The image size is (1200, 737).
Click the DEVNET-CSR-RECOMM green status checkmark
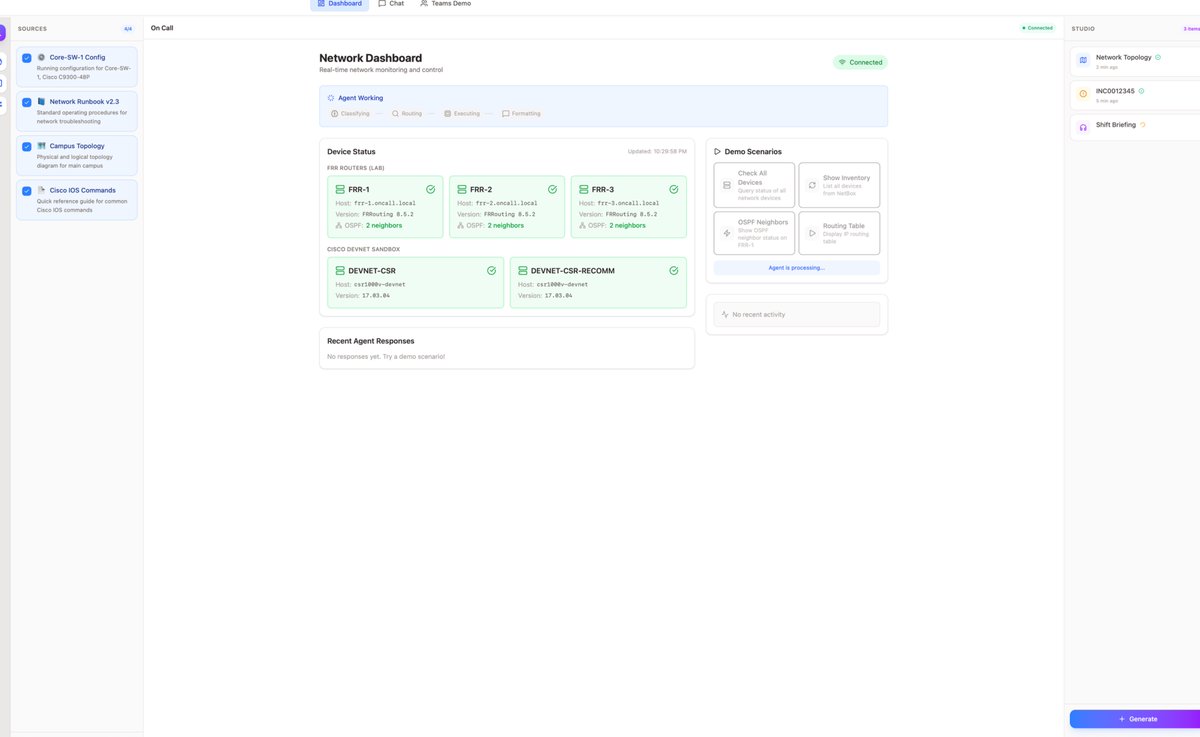(x=674, y=270)
